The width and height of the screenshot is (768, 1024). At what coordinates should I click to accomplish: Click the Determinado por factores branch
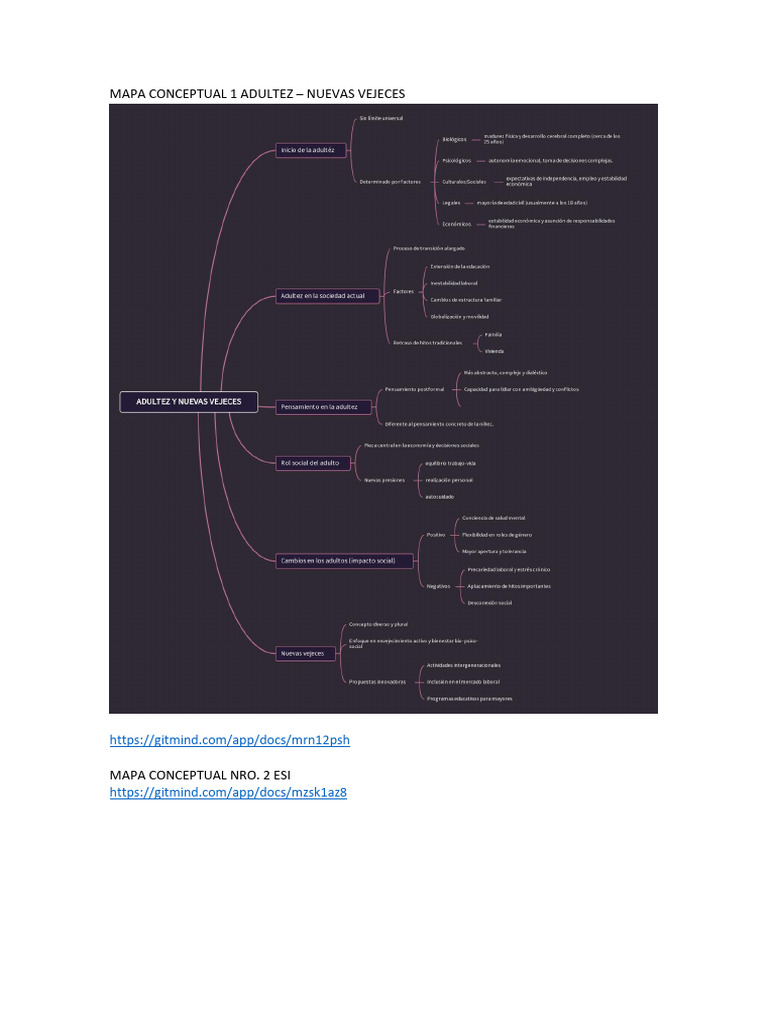390,181
